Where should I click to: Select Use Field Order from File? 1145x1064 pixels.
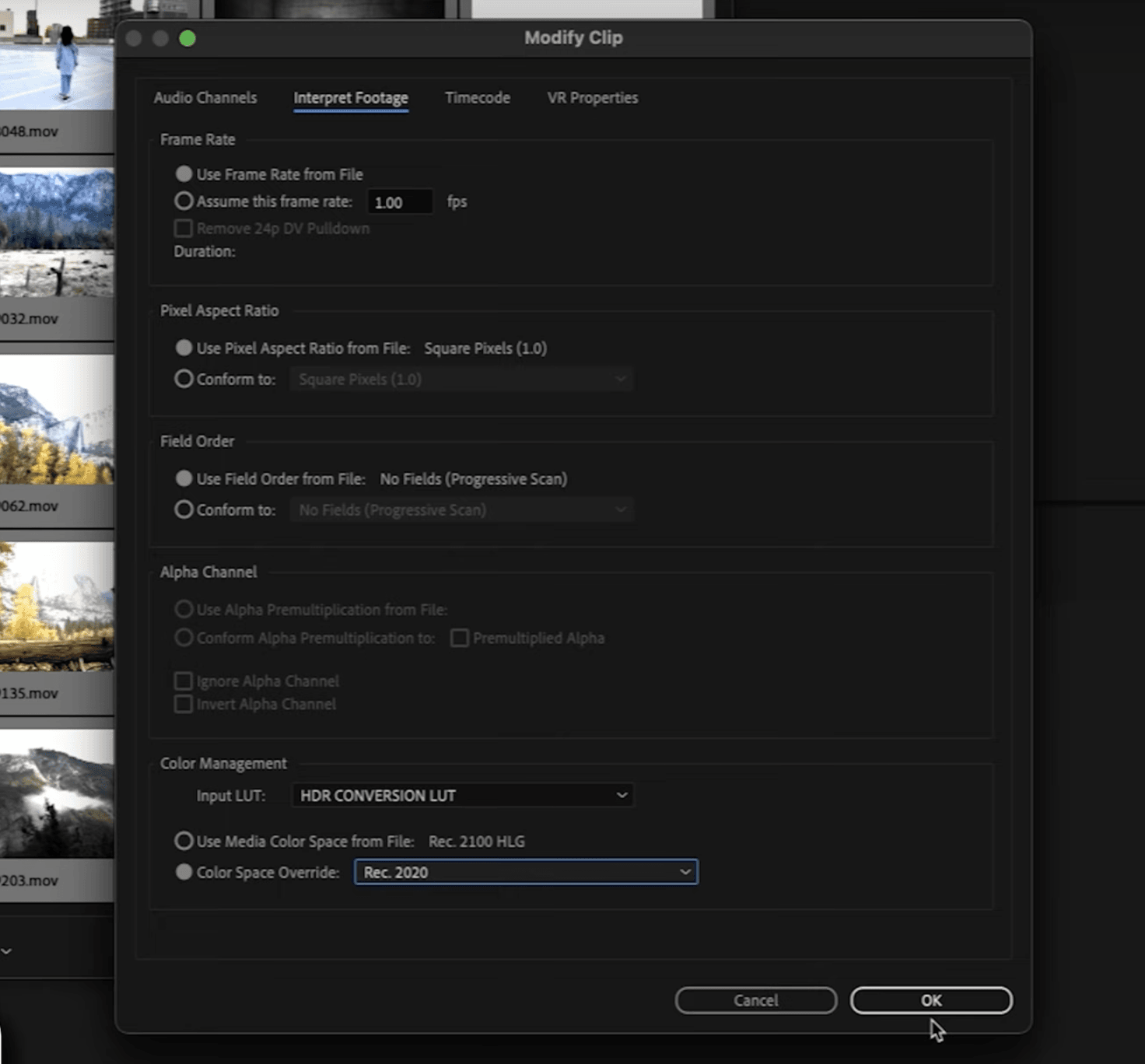click(184, 478)
